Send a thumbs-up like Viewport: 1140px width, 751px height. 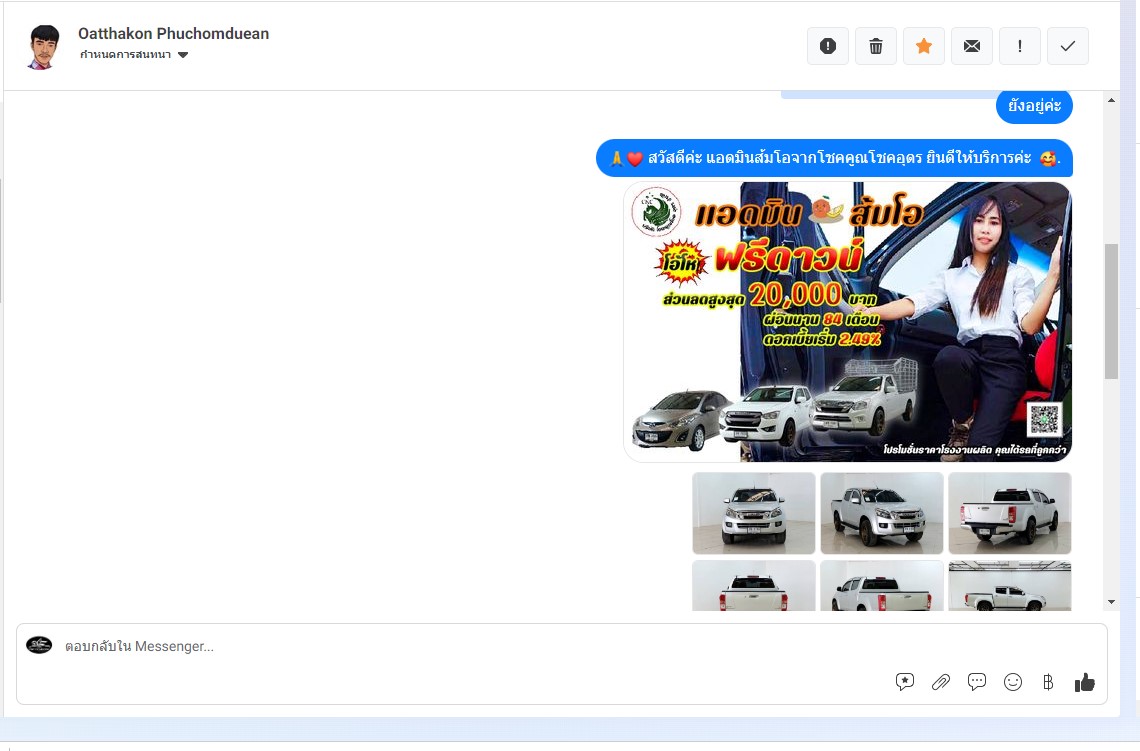(x=1084, y=682)
